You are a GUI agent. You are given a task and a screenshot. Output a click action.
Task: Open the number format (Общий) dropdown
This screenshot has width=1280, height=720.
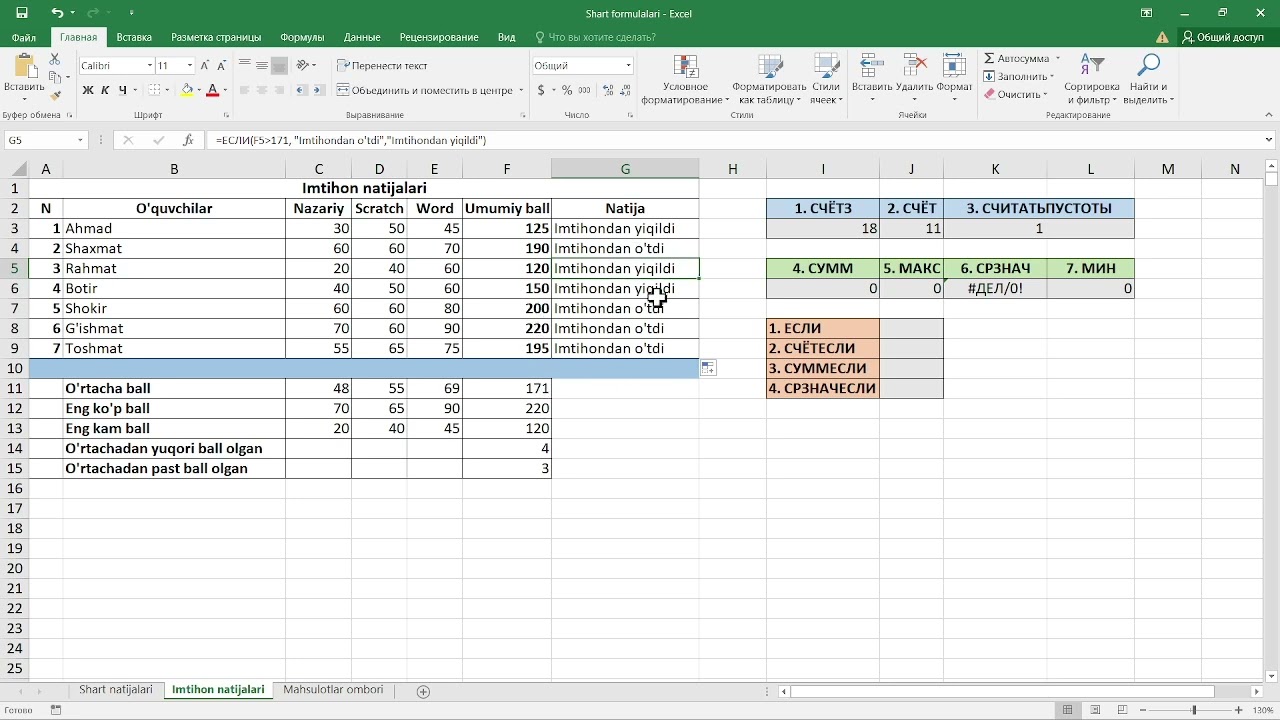pyautogui.click(x=628, y=66)
